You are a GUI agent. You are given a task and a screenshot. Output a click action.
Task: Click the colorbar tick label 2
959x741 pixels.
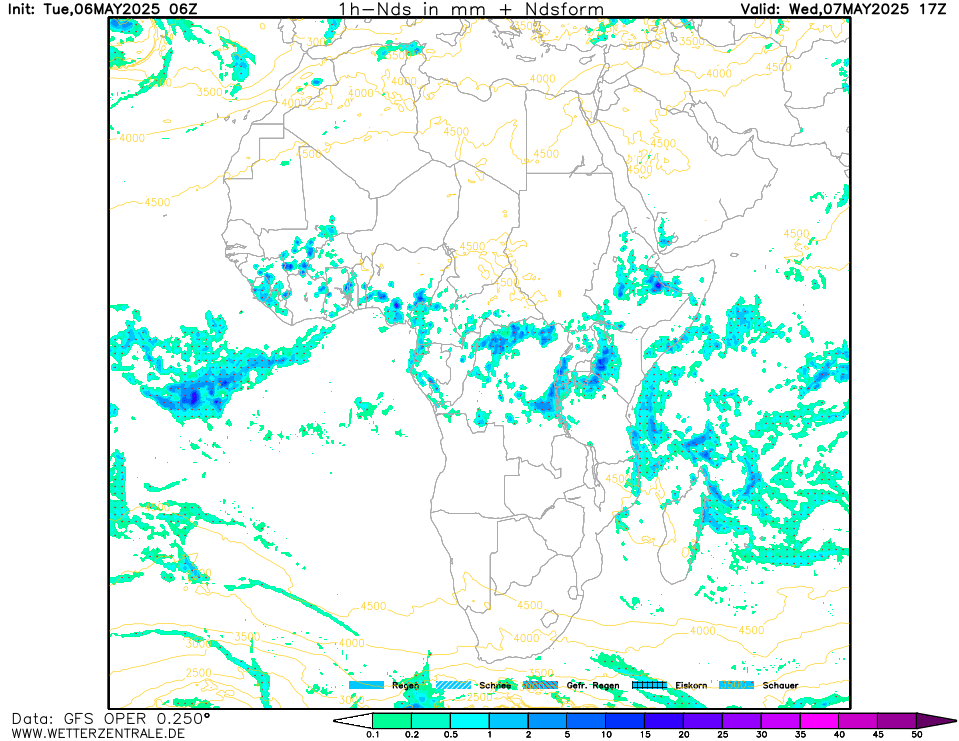[x=528, y=734]
